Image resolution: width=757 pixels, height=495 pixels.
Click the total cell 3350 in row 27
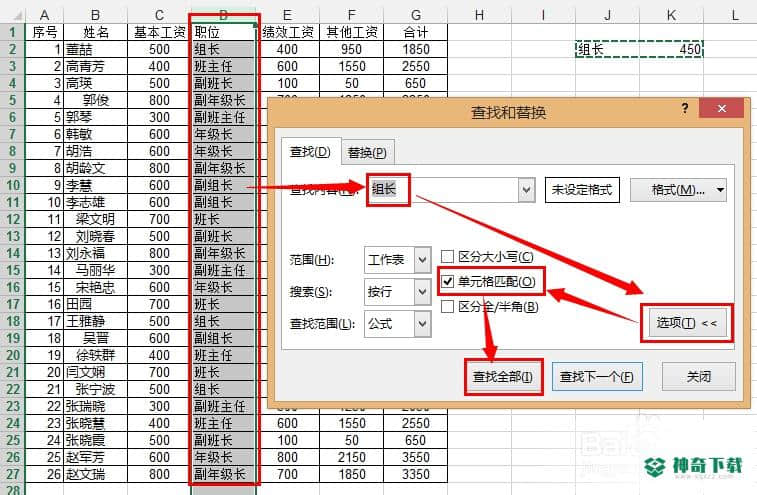pyautogui.click(x=416, y=474)
